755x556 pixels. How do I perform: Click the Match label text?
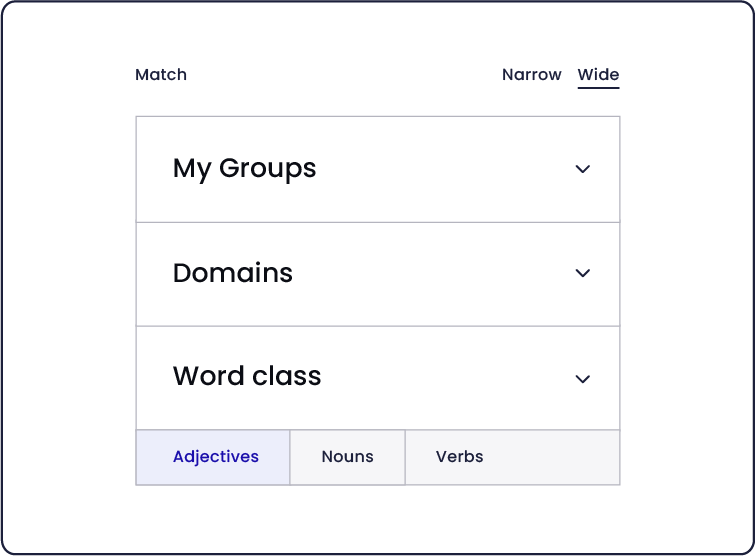(x=161, y=75)
